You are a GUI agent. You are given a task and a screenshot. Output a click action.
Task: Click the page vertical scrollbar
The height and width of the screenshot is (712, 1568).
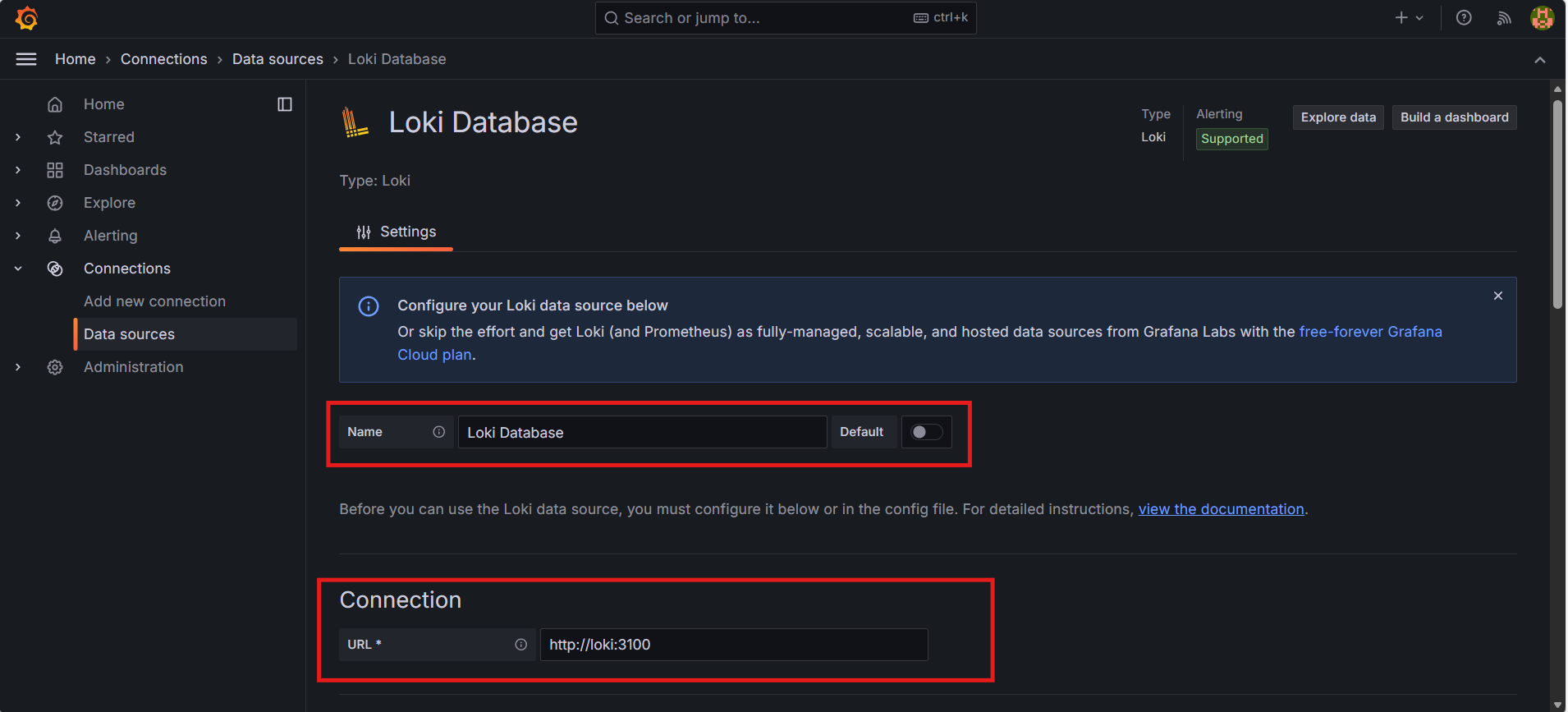(1557, 205)
